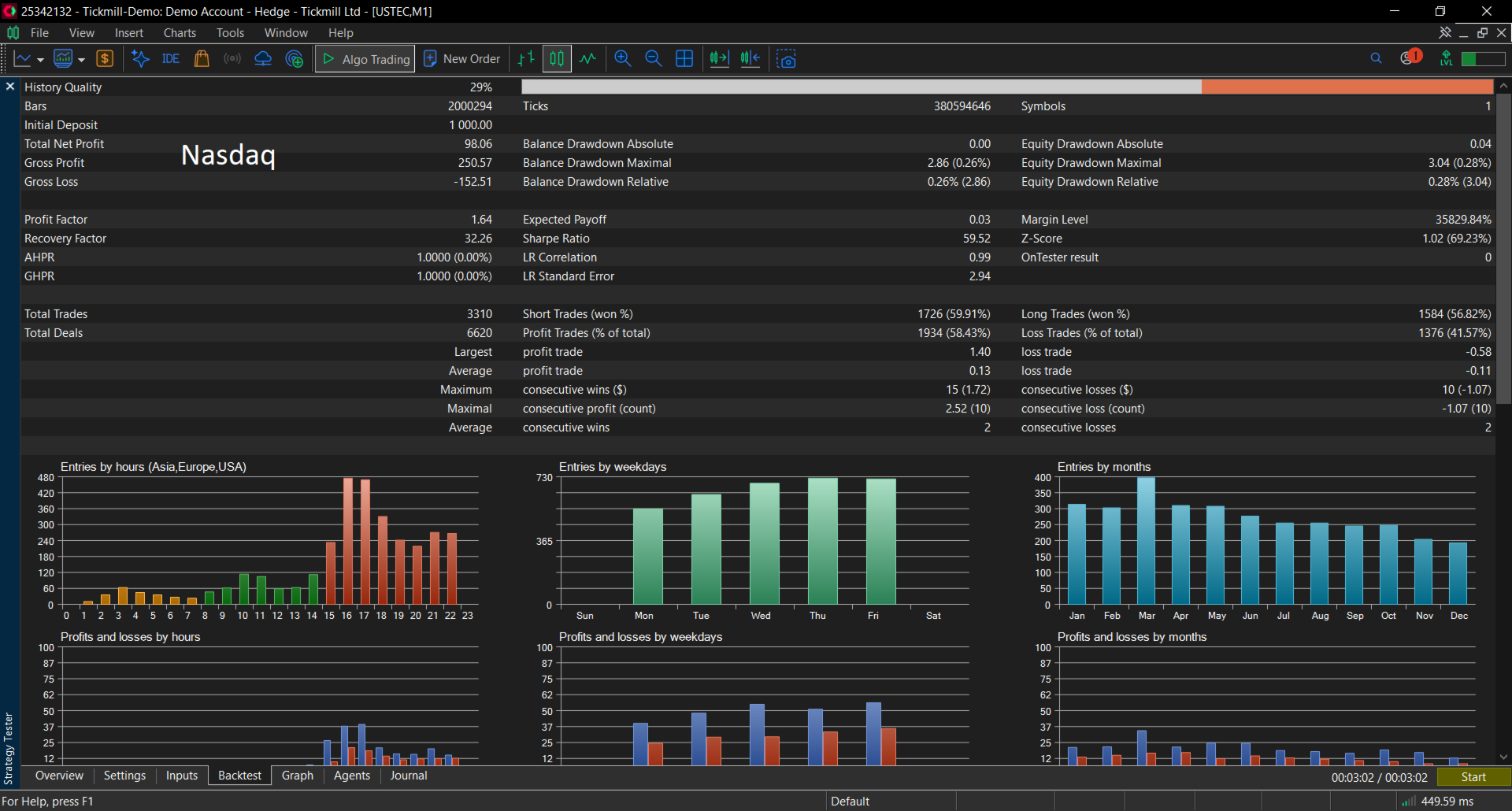This screenshot has width=1512, height=811.
Task: Switch chart to candlesticks mode
Action: (557, 59)
